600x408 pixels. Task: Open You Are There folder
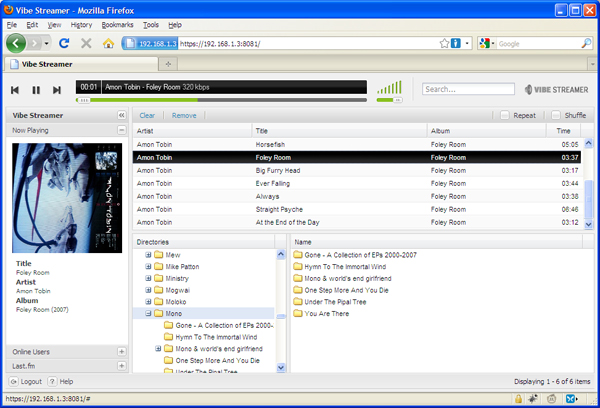point(321,313)
